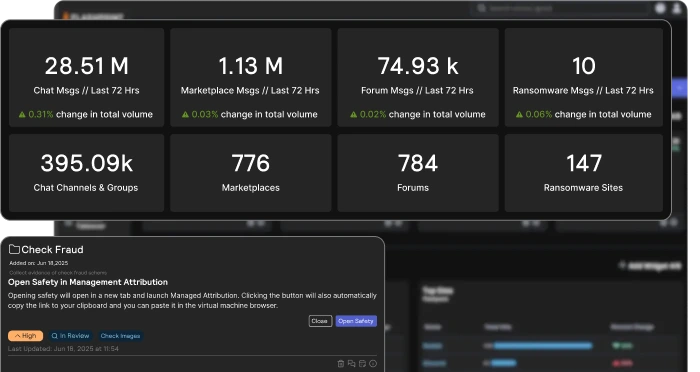Screen dimensions: 700x372
Task: Delete the case with the trash icon
Action: click(x=341, y=364)
